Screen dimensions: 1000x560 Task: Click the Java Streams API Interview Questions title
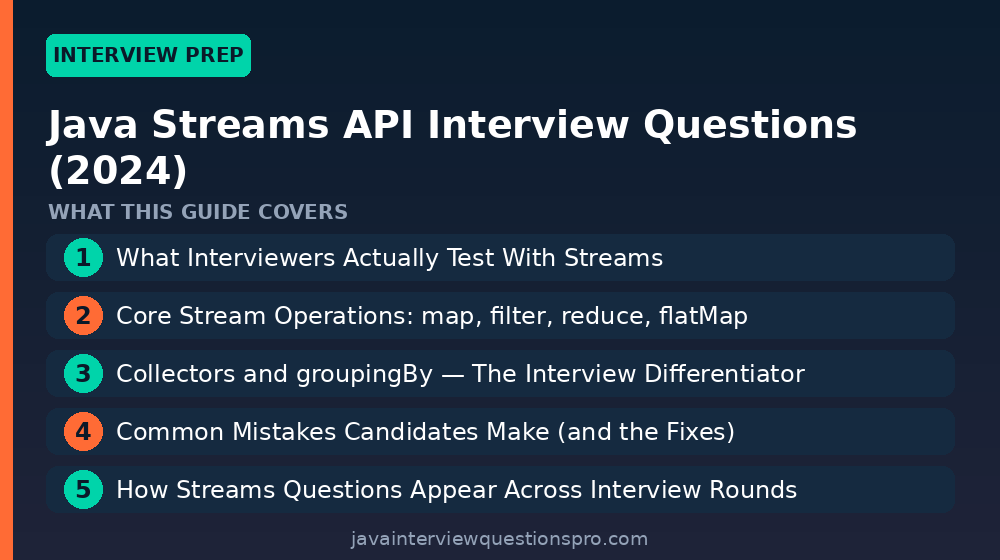click(452, 147)
